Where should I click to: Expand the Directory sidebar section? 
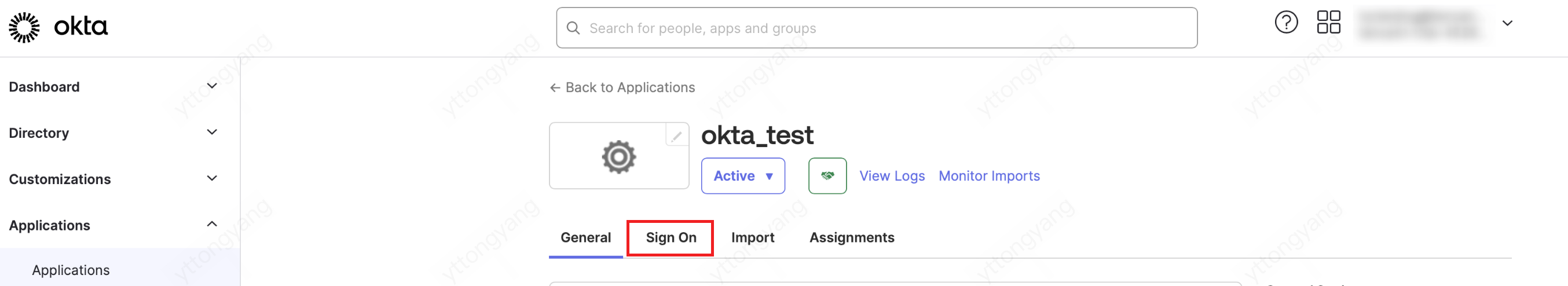(212, 133)
